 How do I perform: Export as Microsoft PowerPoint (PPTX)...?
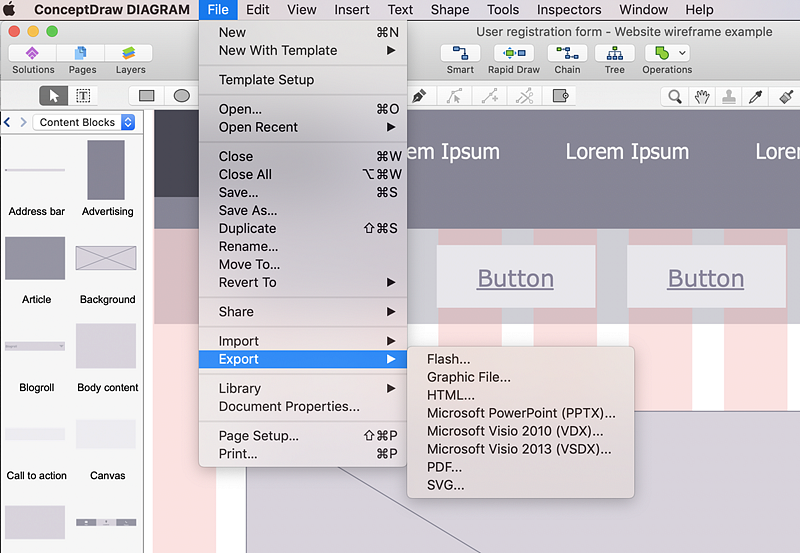520,413
